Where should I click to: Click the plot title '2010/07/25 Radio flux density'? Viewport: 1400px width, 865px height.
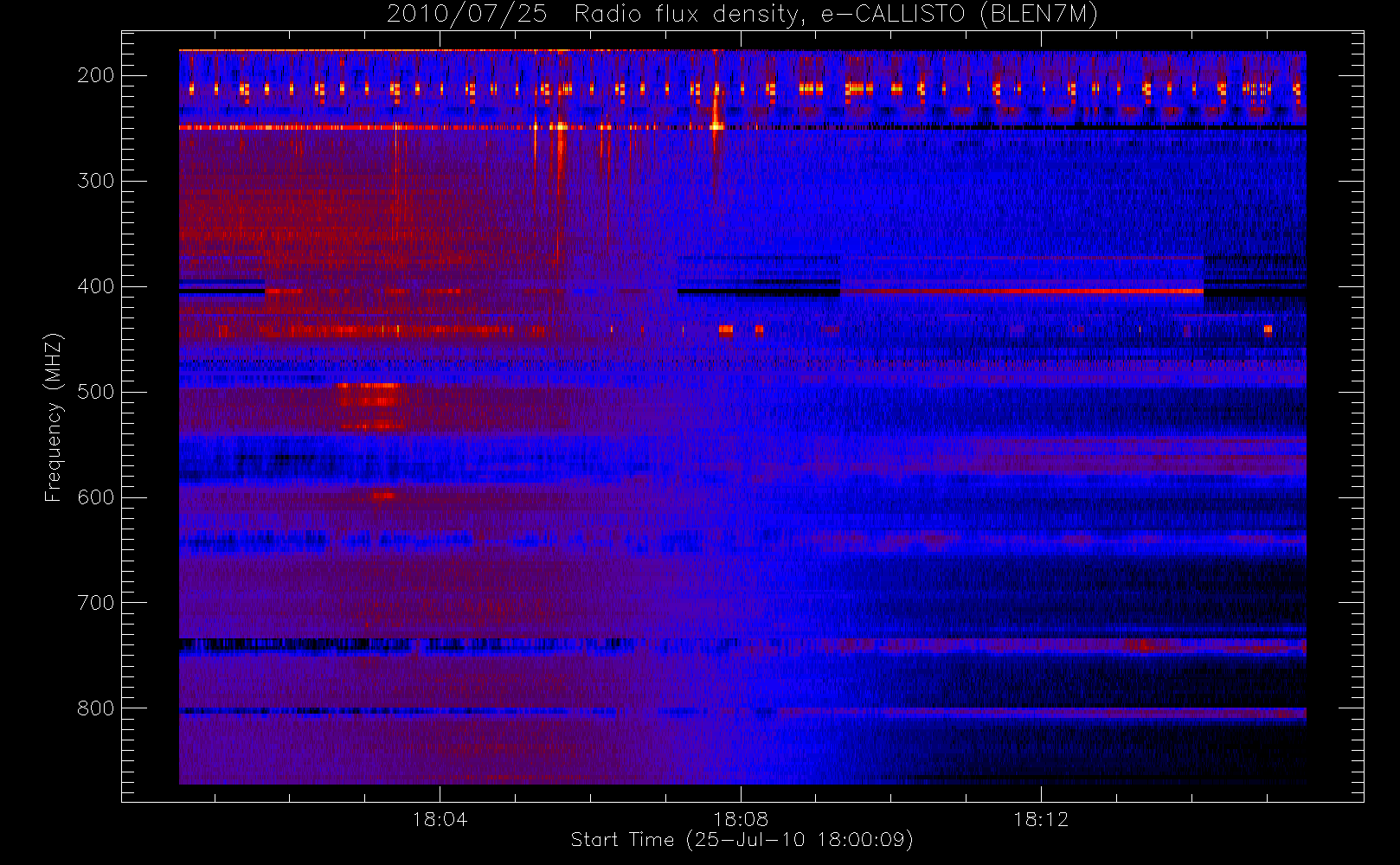coord(742,14)
